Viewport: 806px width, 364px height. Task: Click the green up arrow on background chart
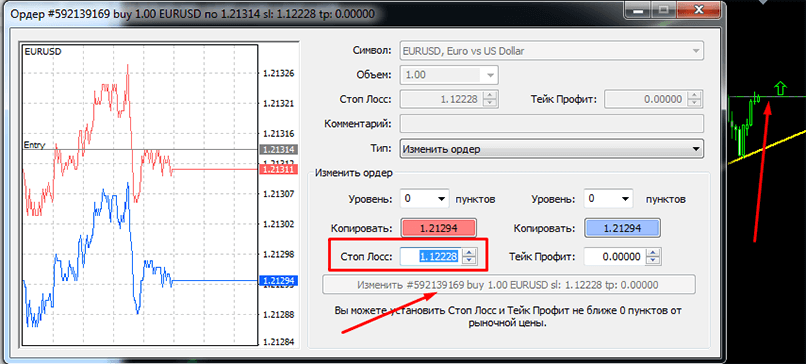pyautogui.click(x=781, y=88)
